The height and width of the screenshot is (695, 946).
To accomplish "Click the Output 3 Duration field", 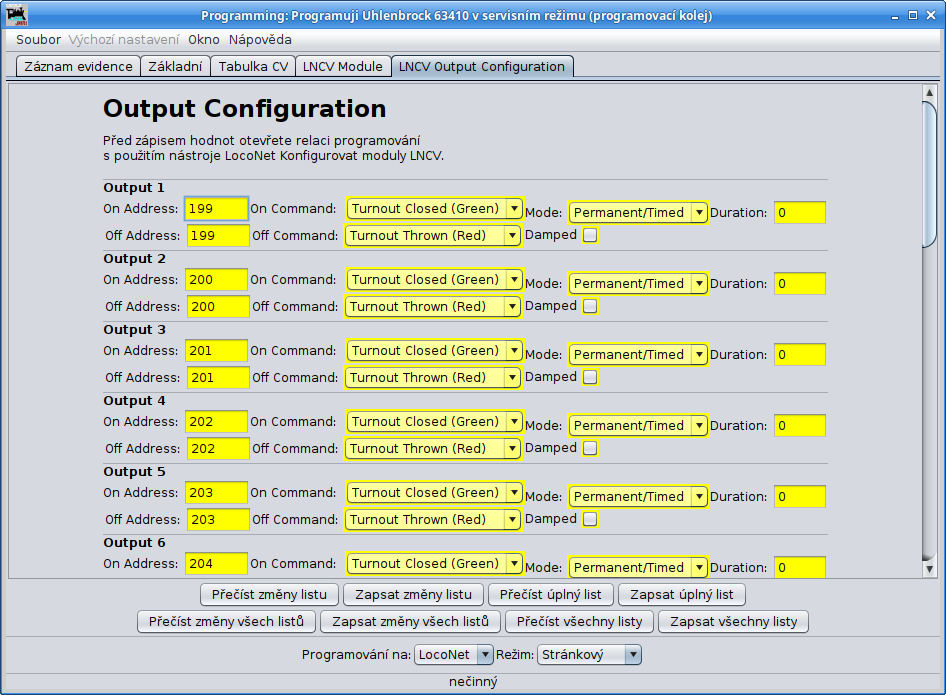I will pos(799,354).
